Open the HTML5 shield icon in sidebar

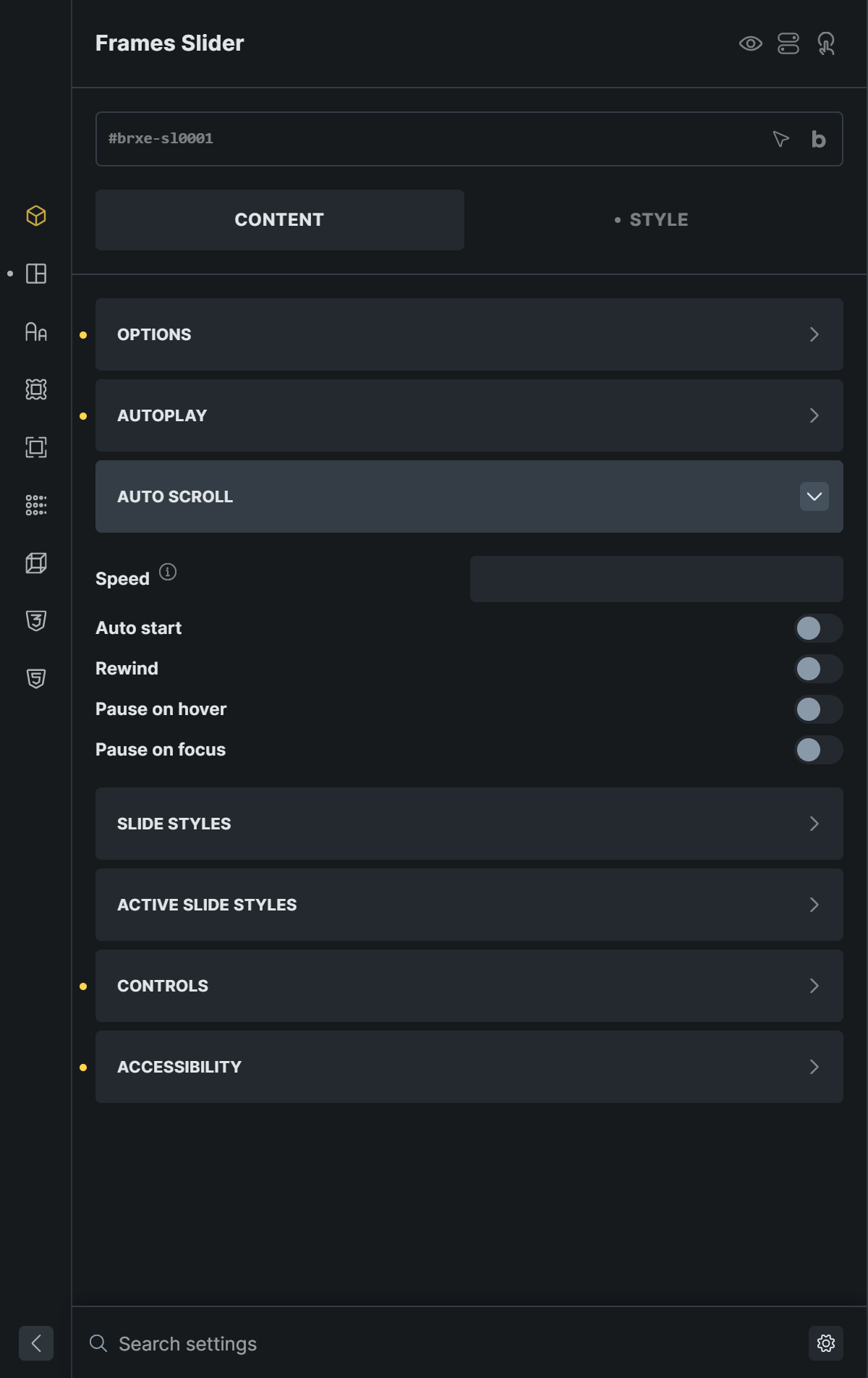pos(36,679)
